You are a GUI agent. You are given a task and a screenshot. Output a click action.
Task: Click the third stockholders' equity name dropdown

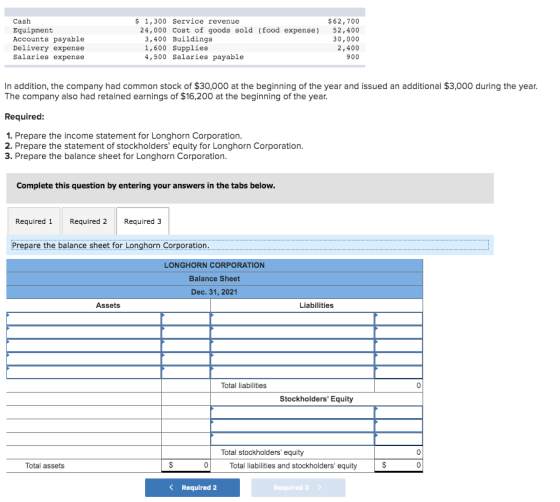292,439
